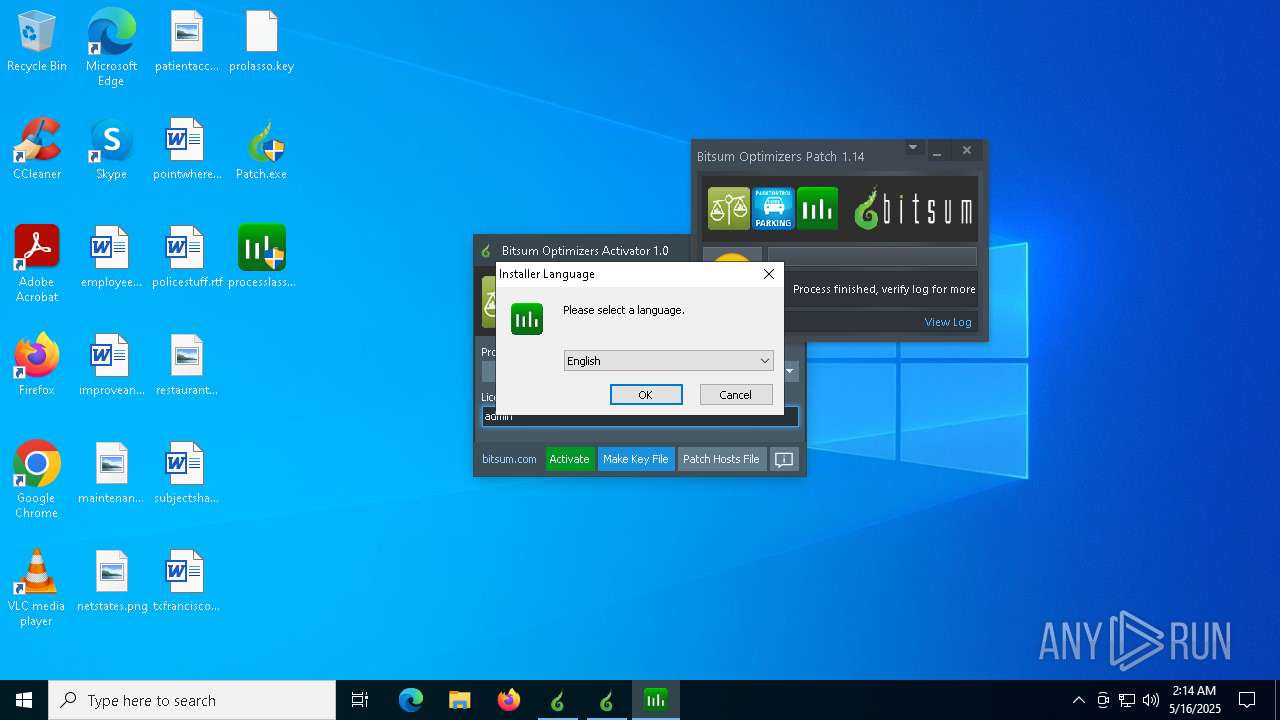The width and height of the screenshot is (1280, 720).
Task: Select the restaurant image file icon
Action: (186, 365)
